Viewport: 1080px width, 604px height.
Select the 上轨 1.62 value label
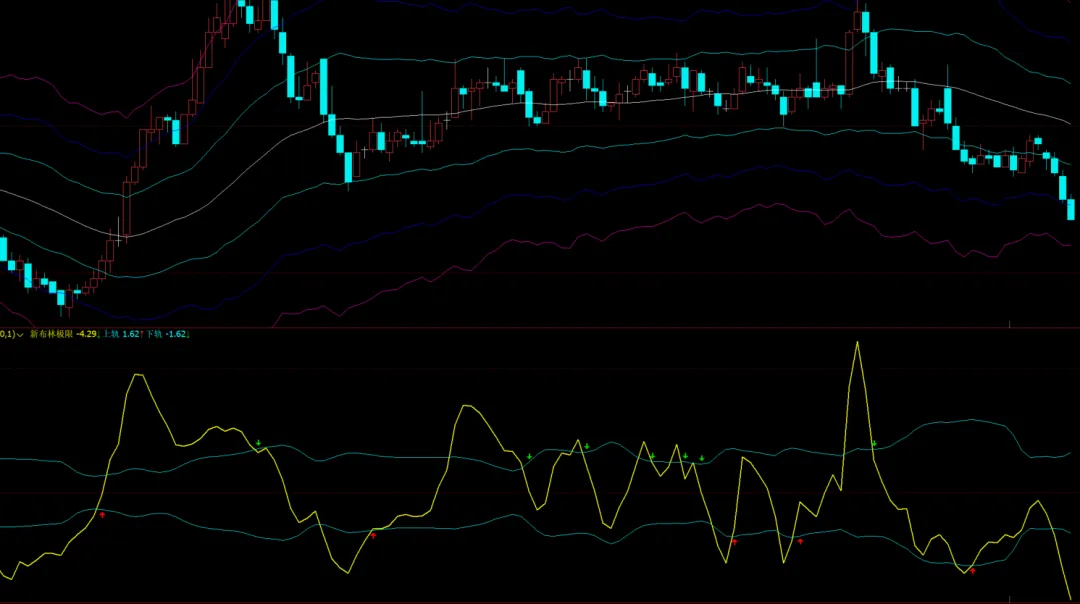tap(121, 334)
